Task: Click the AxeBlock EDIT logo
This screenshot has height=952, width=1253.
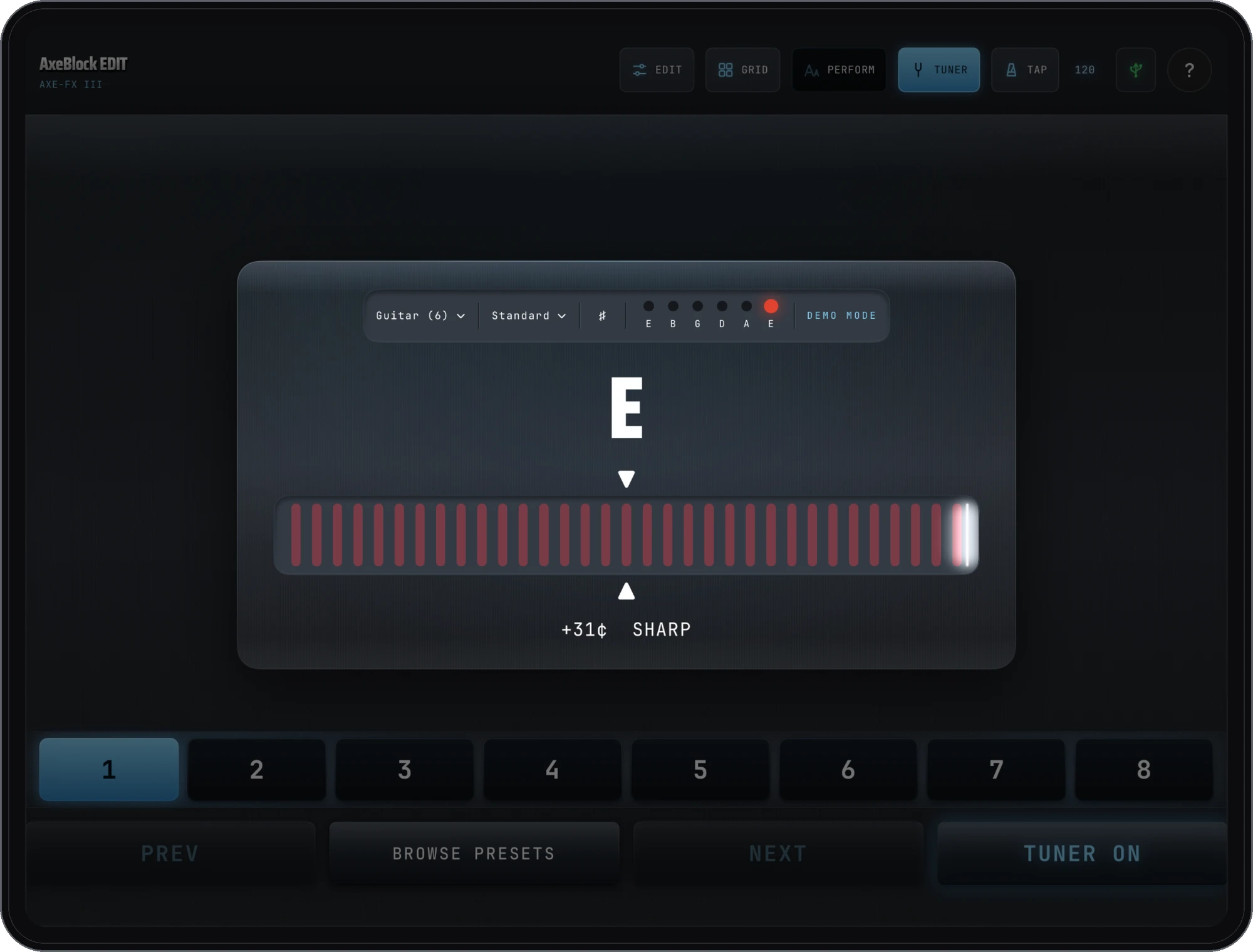Action: 83,64
